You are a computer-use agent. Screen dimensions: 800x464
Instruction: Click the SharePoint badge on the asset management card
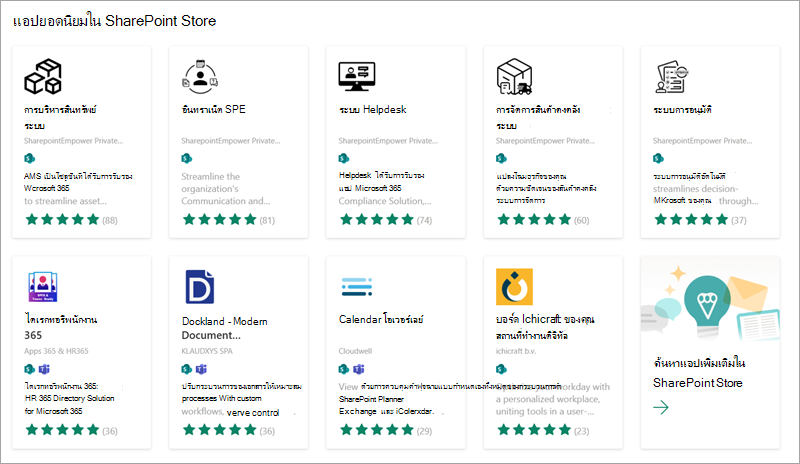[30, 158]
